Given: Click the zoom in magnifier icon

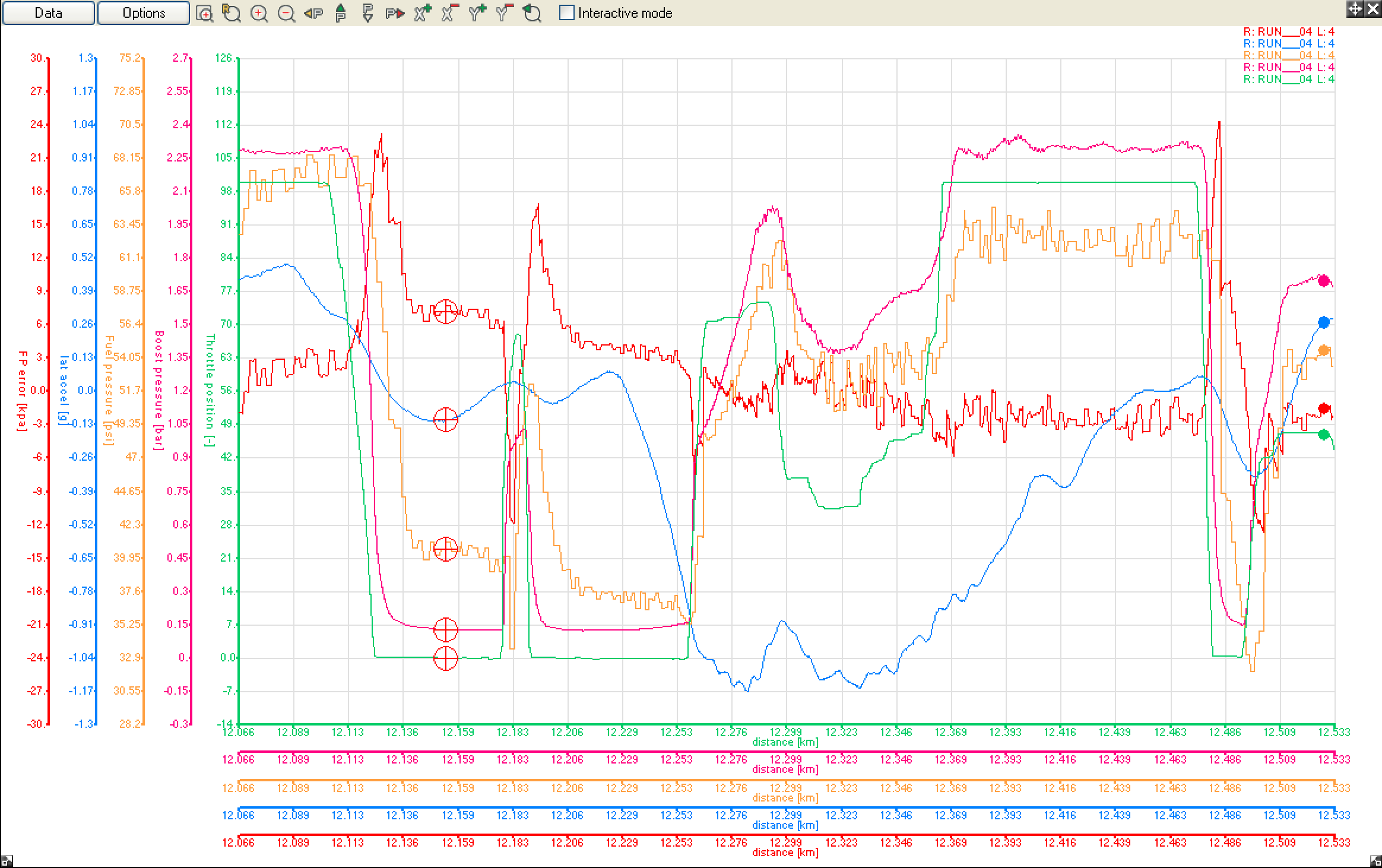Looking at the screenshot, I should [x=259, y=13].
